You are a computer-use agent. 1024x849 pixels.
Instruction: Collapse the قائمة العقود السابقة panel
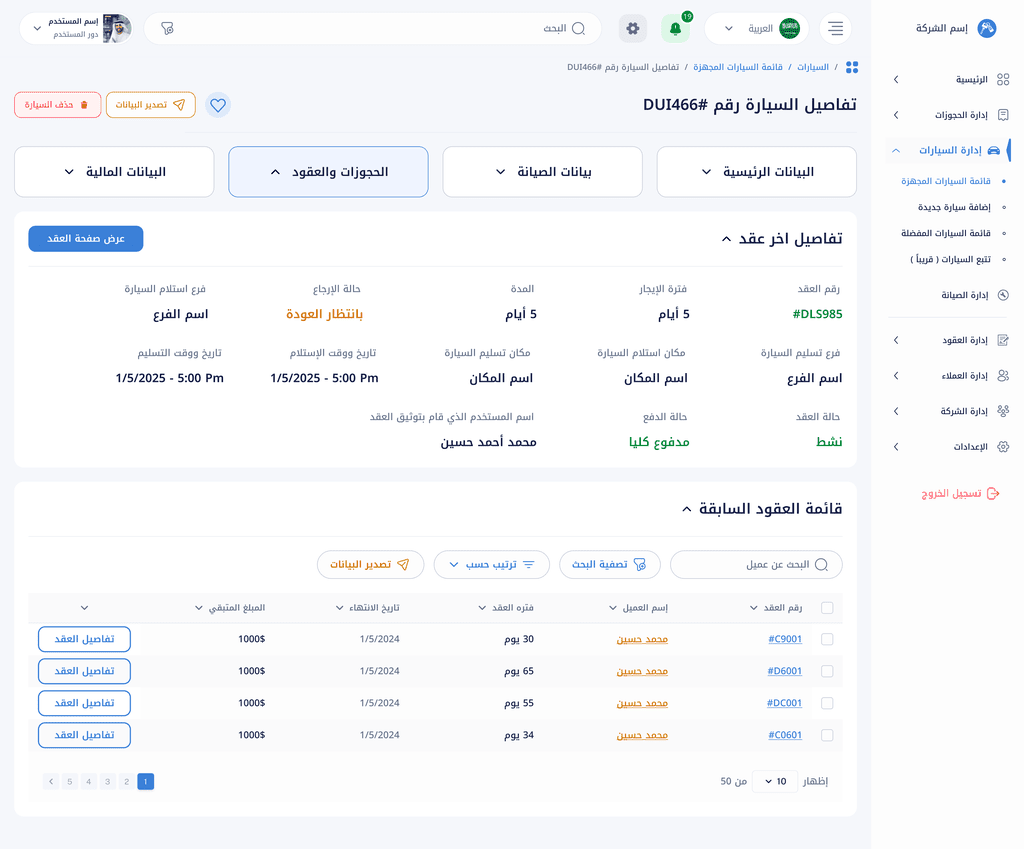686,509
